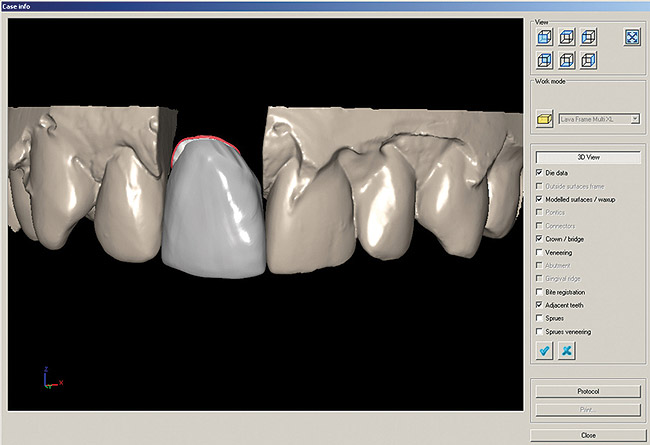
Task: Hide Adjacent teeth via its checkbox
Action: (x=540, y=305)
